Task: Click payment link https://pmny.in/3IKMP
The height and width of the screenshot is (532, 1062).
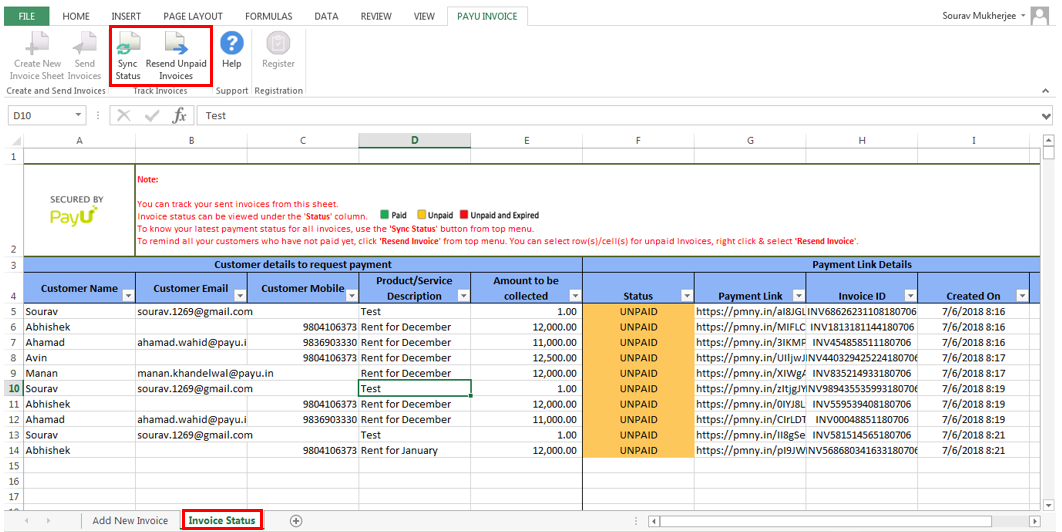Action: coord(750,343)
